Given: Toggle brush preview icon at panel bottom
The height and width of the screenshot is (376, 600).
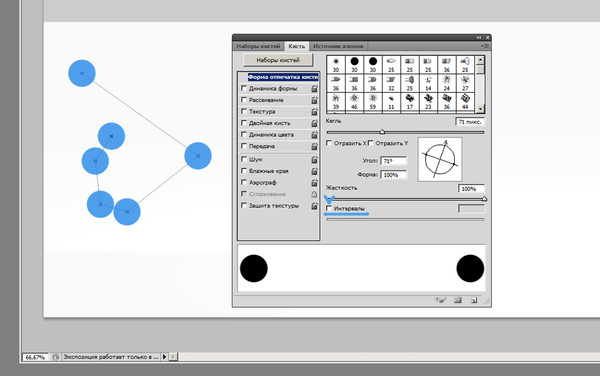Looking at the screenshot, I should click(440, 300).
